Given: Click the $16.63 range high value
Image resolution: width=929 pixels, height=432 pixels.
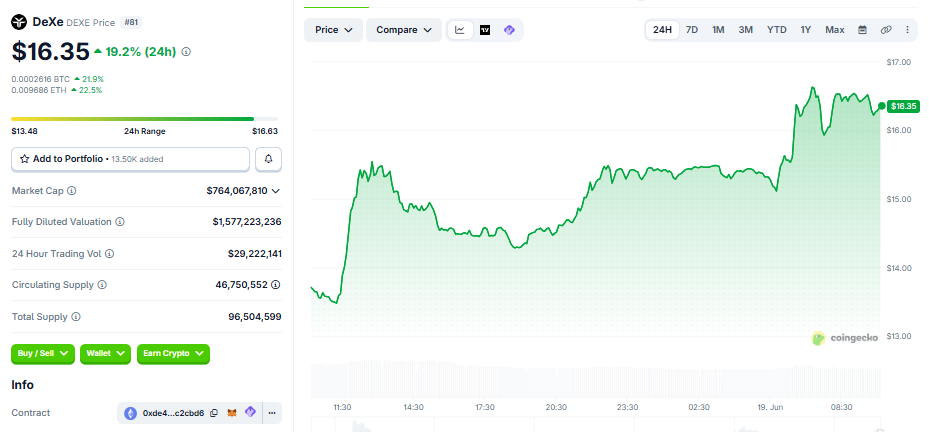Looking at the screenshot, I should tap(265, 132).
